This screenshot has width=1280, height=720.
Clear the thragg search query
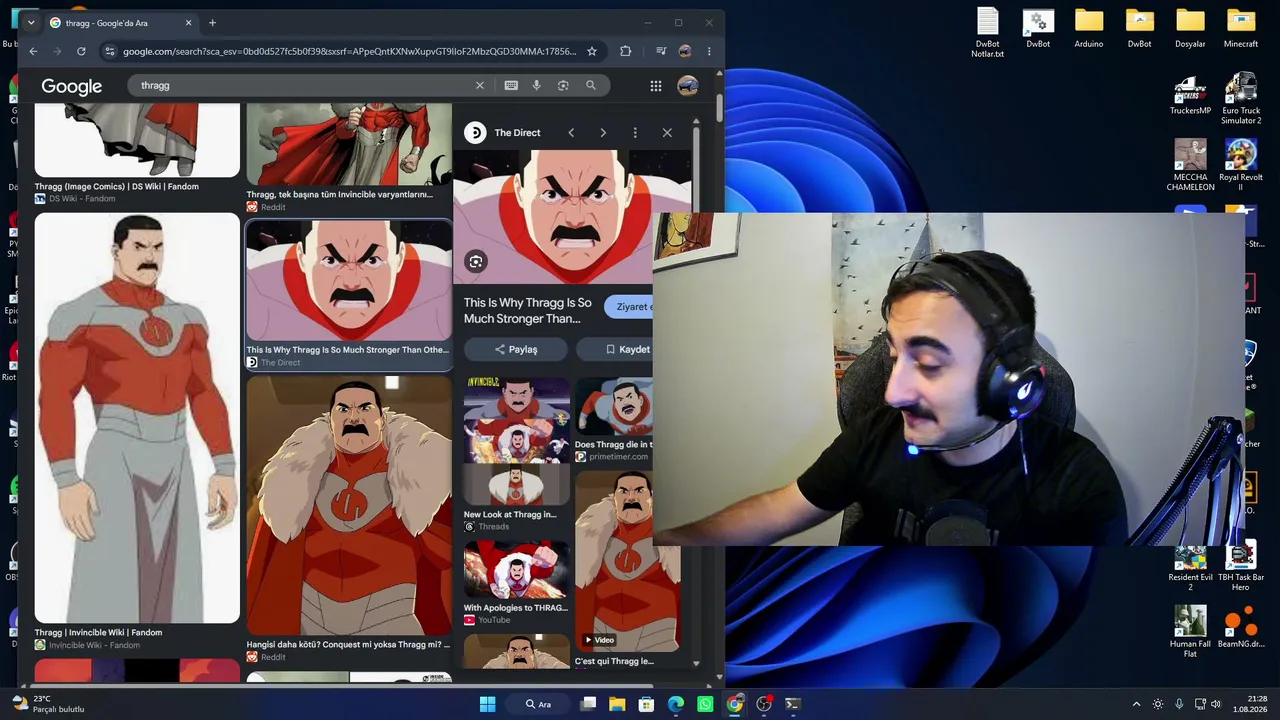479,85
